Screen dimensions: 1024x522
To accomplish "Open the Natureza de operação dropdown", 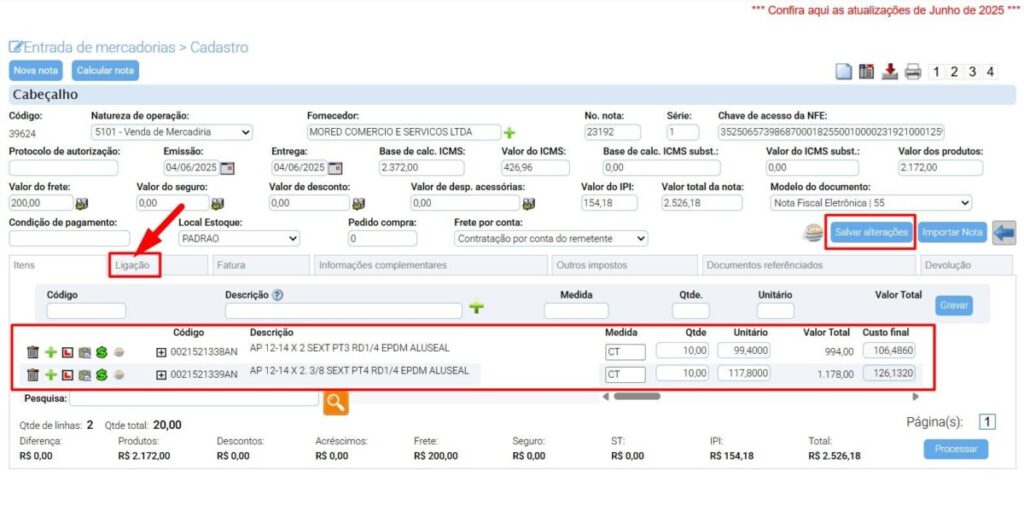I will click(x=171, y=132).
